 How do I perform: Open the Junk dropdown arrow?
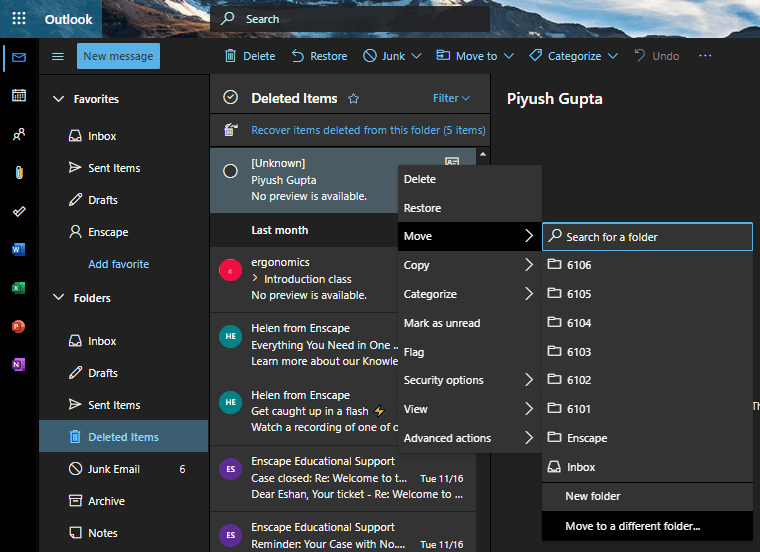pos(416,56)
